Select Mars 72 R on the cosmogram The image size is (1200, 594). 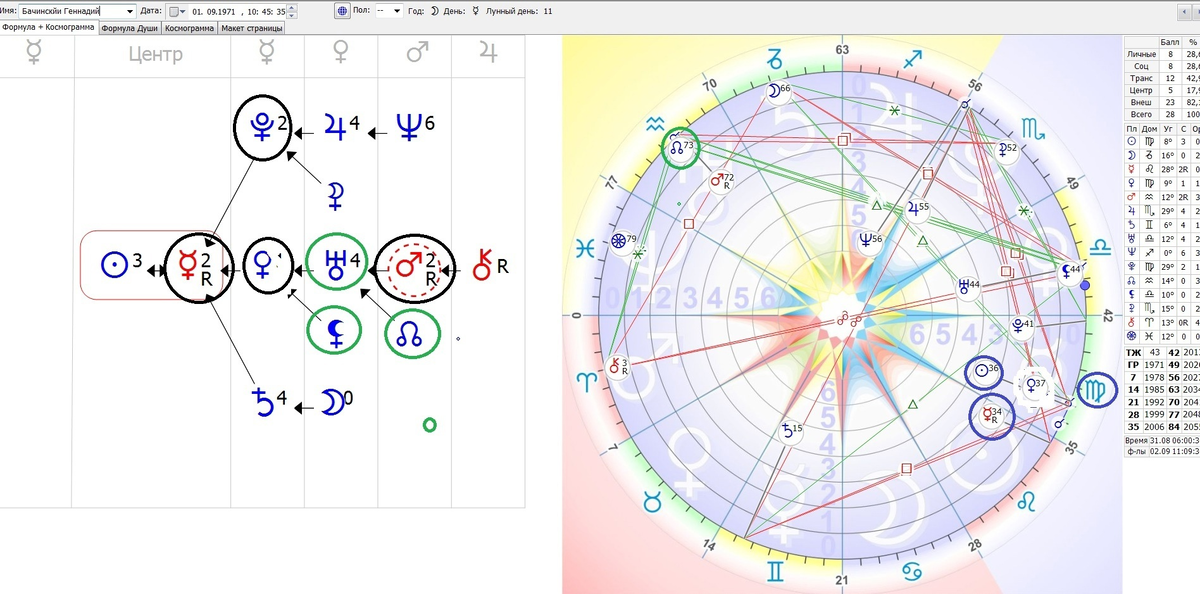click(722, 181)
